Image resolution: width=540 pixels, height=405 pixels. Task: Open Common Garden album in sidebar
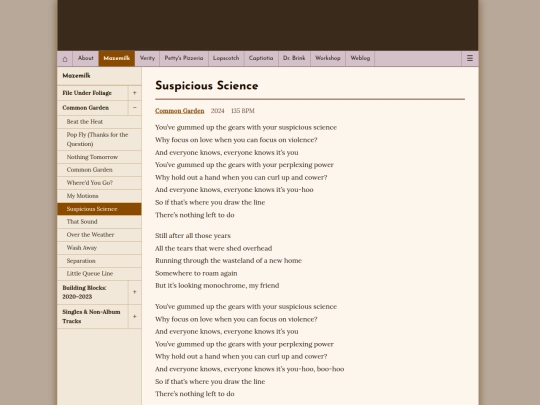[93, 108]
